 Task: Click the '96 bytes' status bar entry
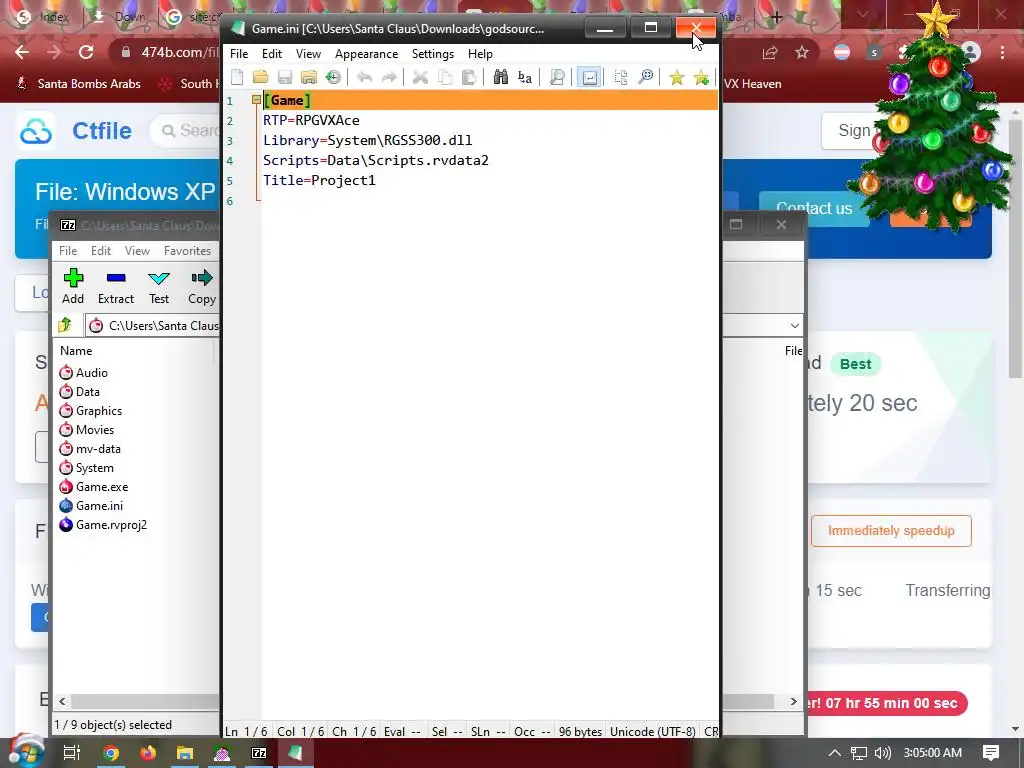(580, 731)
